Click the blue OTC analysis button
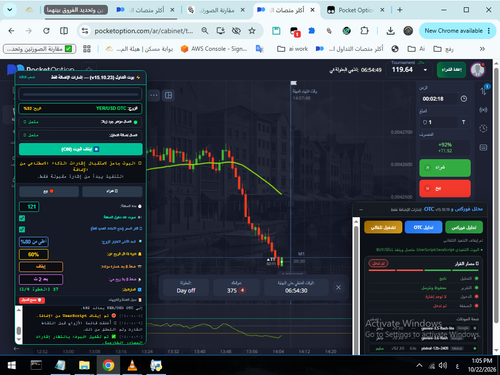The width and height of the screenshot is (500, 375). pos(423,227)
